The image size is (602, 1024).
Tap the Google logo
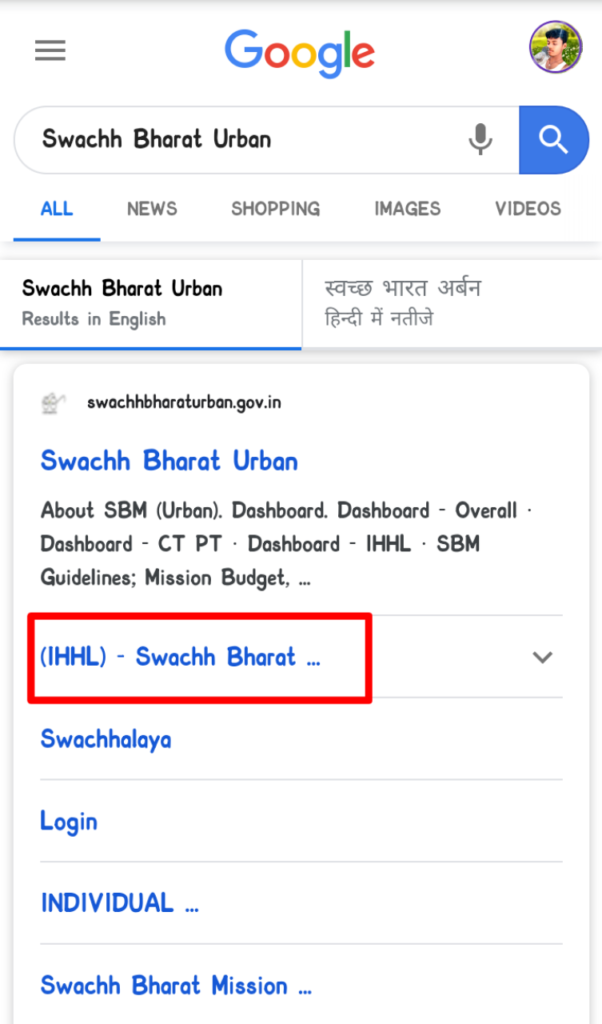point(299,52)
